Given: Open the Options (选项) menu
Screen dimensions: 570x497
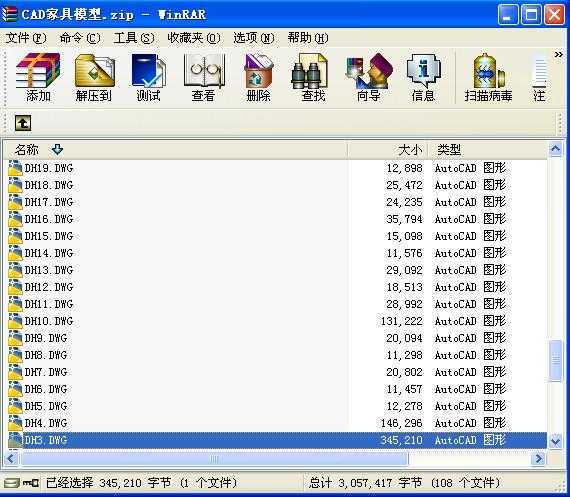Looking at the screenshot, I should click(x=253, y=38).
